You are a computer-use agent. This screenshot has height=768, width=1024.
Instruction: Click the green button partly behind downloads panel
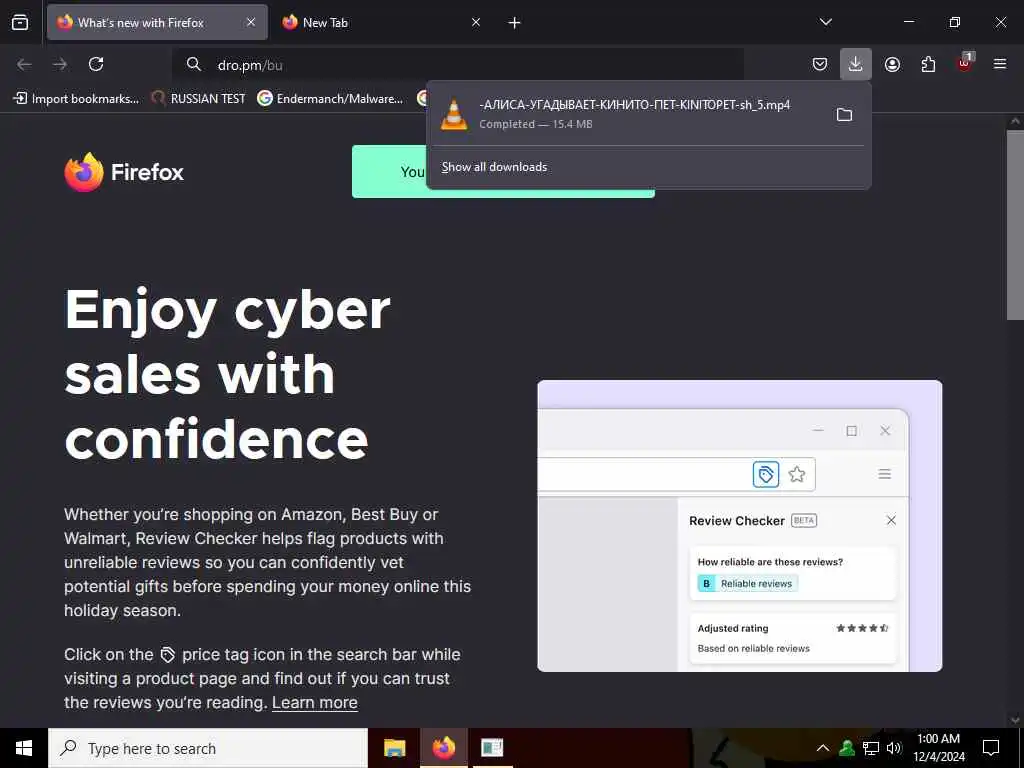click(x=389, y=172)
